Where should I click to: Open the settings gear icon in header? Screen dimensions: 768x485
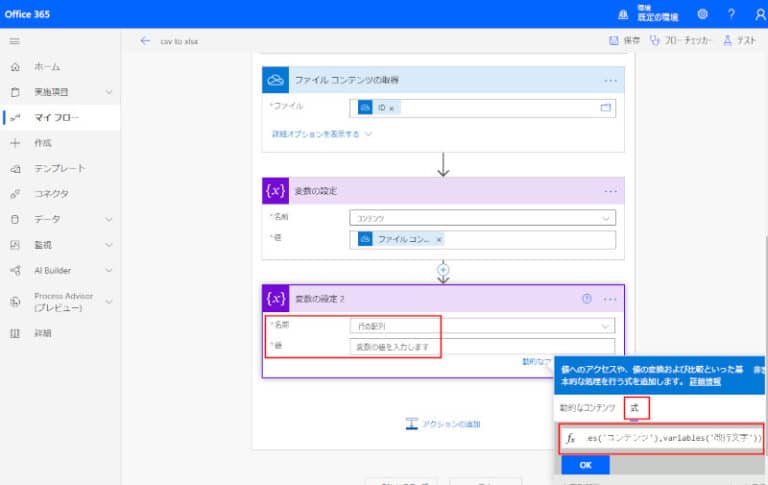[x=702, y=14]
